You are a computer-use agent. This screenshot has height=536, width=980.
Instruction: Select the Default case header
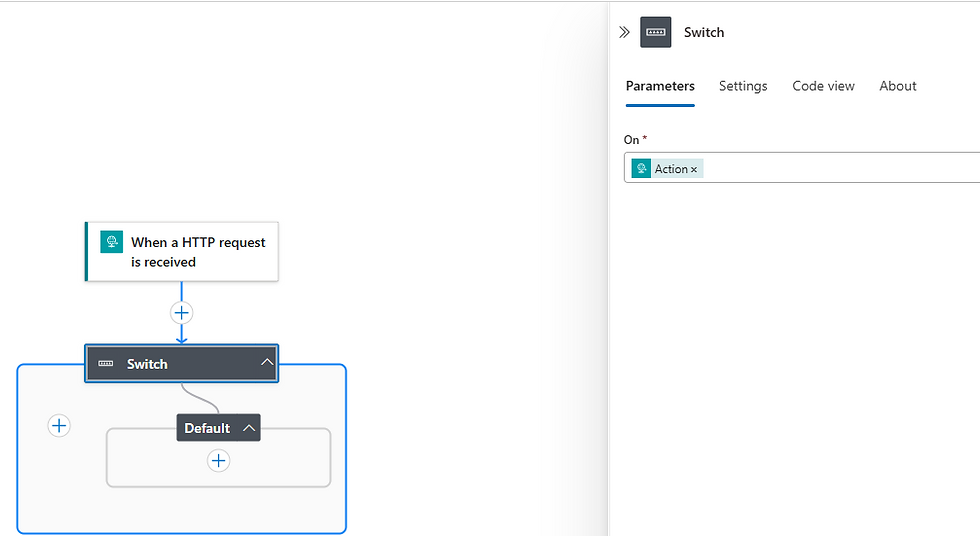click(218, 428)
